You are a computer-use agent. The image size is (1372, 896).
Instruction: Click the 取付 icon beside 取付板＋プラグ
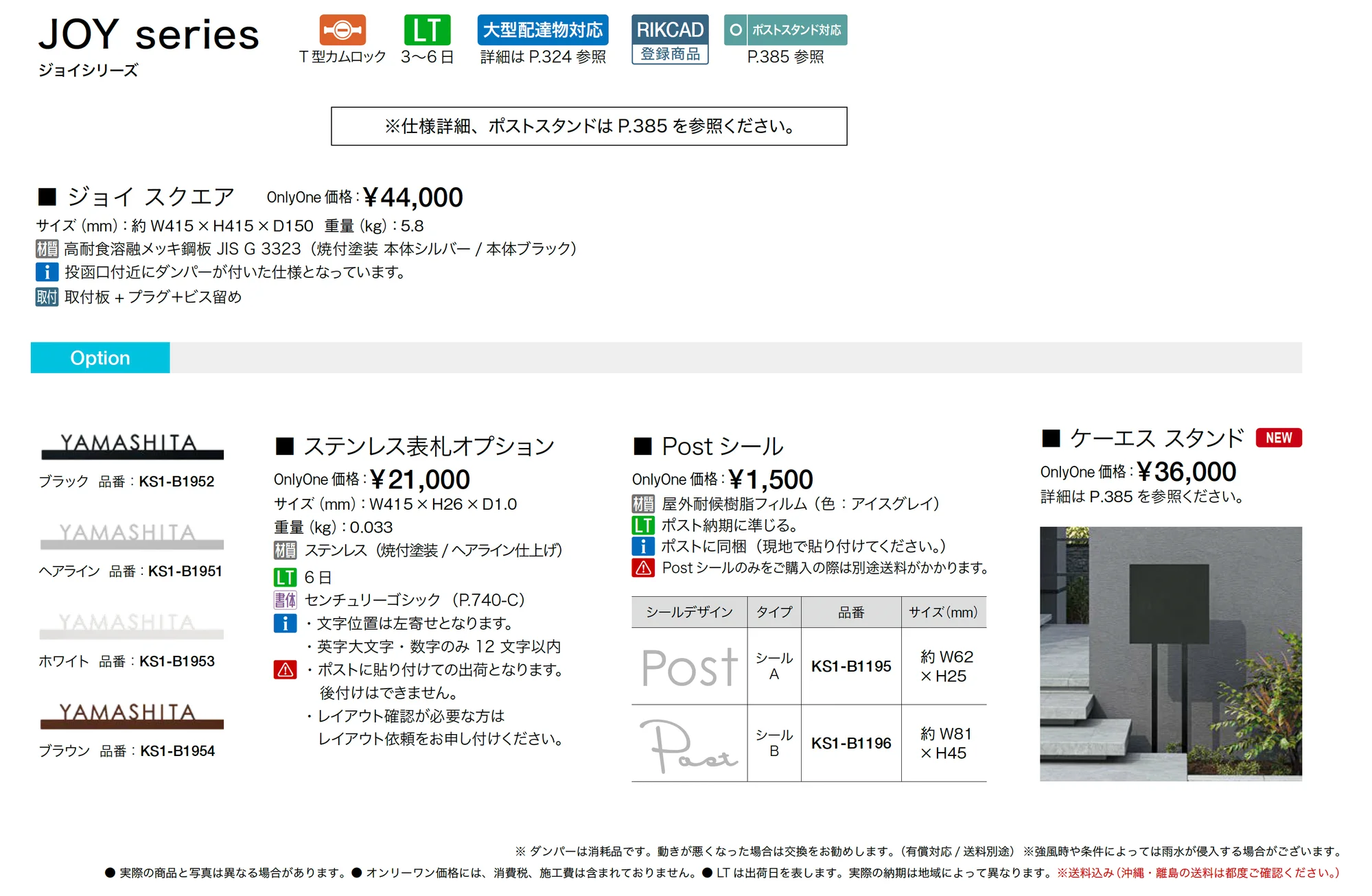[x=47, y=297]
